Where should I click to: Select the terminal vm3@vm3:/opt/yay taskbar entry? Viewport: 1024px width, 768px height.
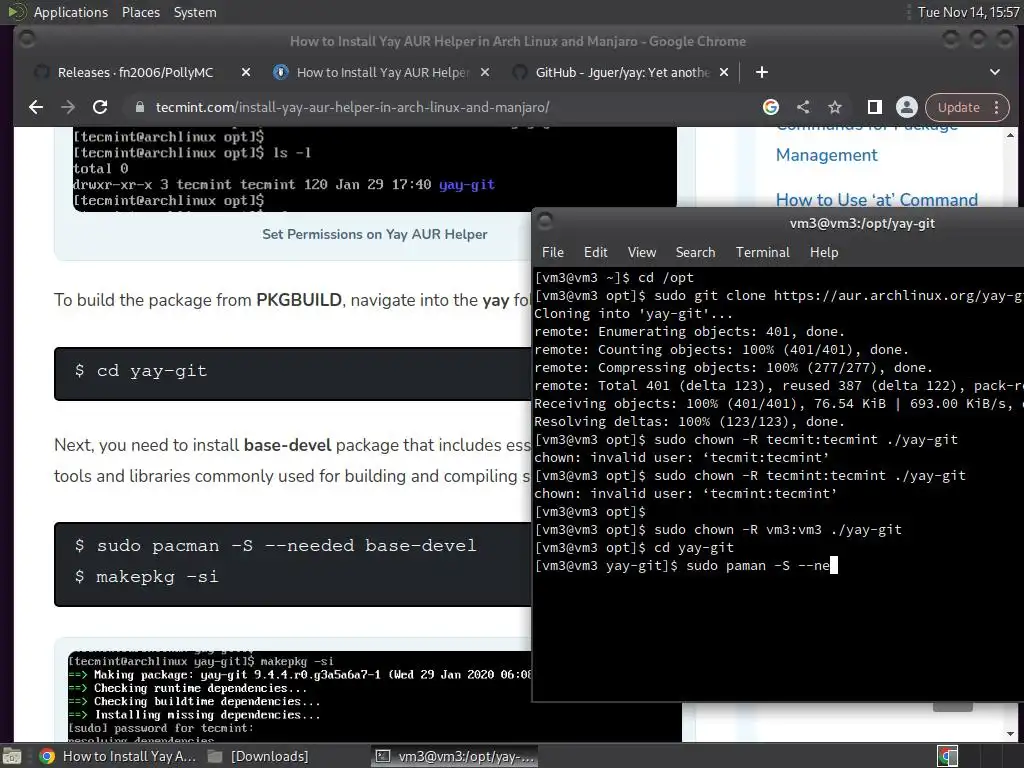(x=455, y=756)
